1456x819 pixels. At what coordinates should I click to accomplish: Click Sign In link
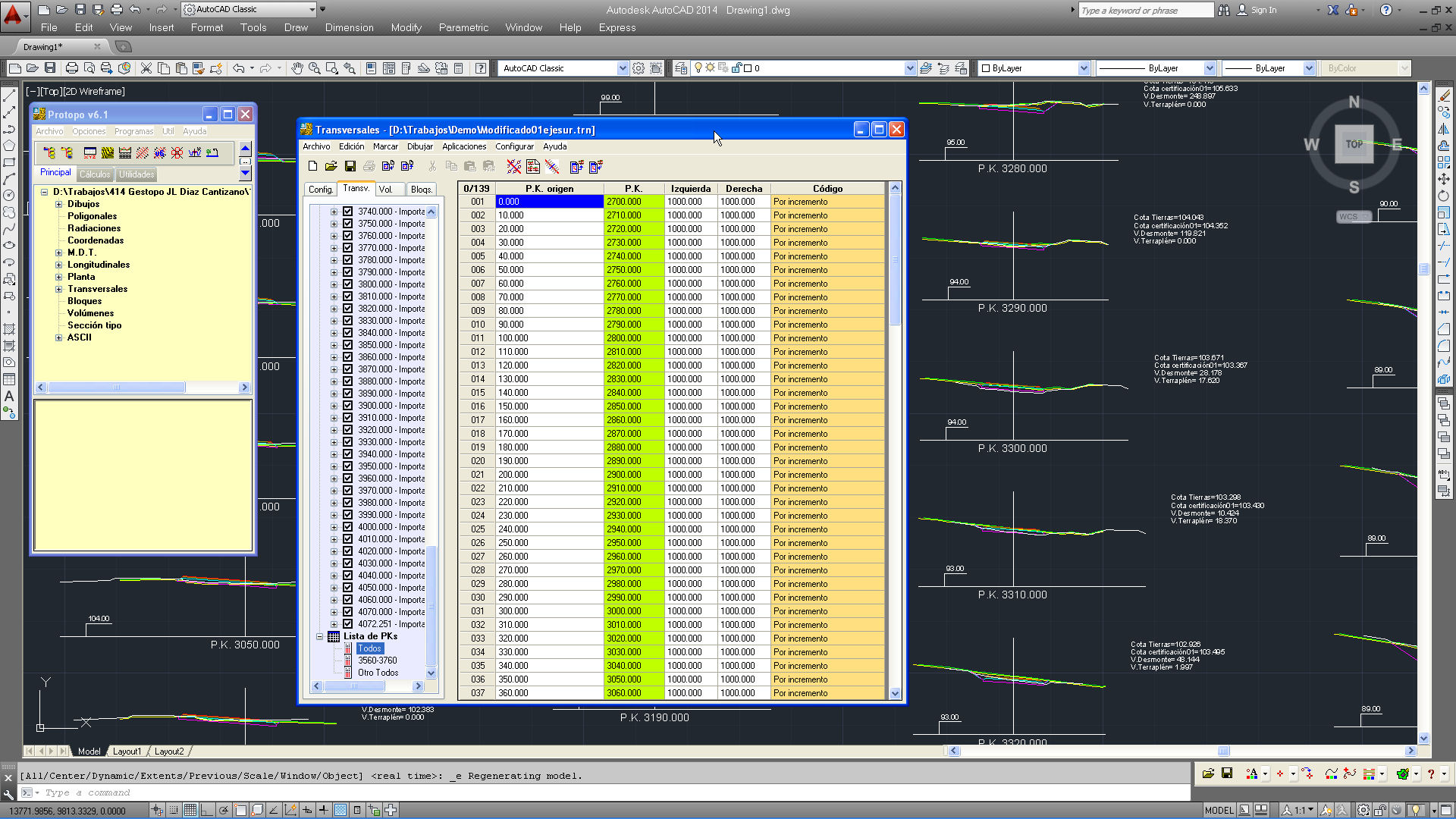1263,10
